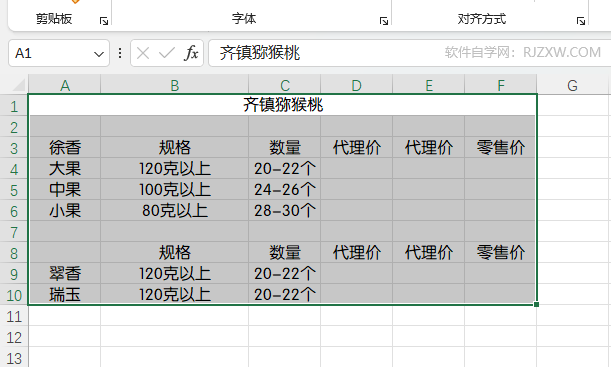Click cell 120克以上 in row 10

[x=175, y=295]
